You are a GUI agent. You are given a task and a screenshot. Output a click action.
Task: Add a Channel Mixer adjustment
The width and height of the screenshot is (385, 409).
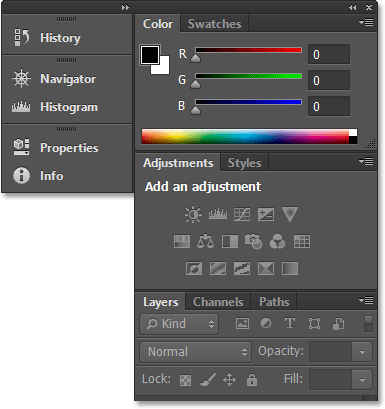click(277, 241)
